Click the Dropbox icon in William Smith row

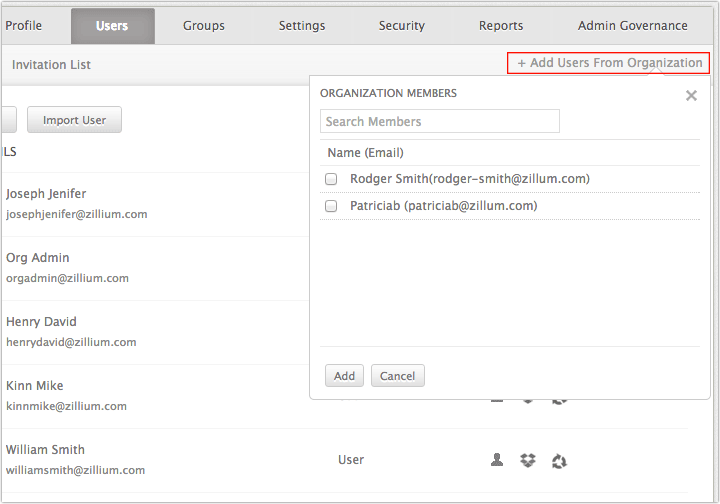[528, 460]
